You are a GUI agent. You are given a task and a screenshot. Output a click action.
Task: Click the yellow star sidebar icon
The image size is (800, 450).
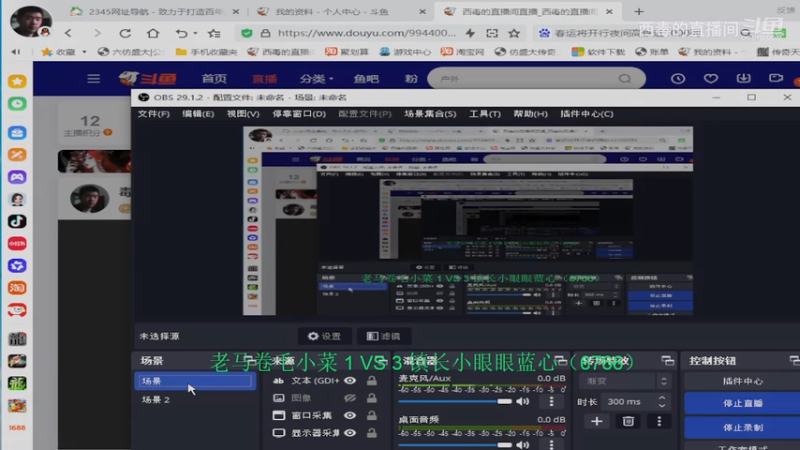[17, 81]
